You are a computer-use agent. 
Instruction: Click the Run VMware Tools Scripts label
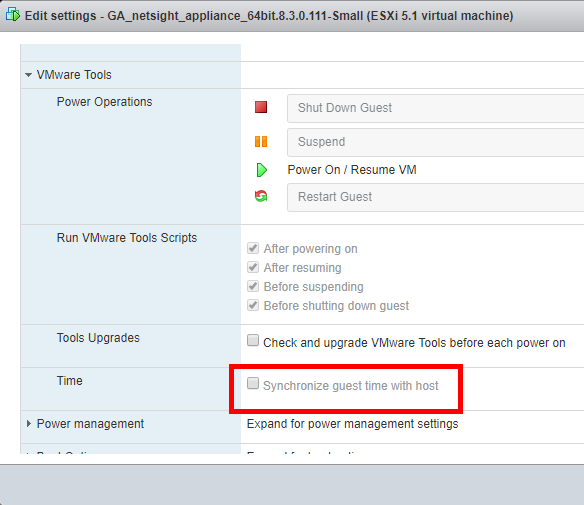pyautogui.click(x=127, y=238)
